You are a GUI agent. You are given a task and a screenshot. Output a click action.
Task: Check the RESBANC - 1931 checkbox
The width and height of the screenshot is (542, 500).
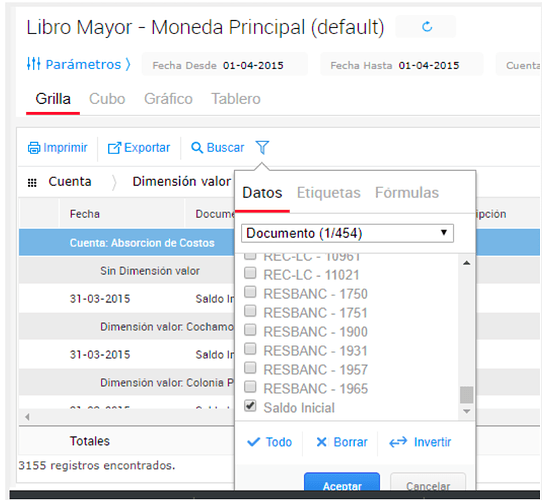[250, 349]
